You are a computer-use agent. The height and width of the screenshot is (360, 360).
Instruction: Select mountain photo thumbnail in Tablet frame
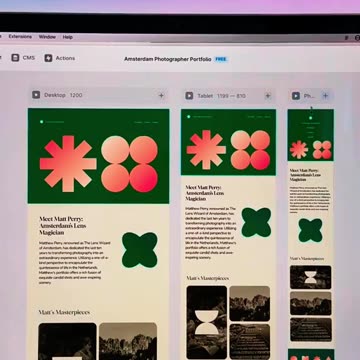250,303
